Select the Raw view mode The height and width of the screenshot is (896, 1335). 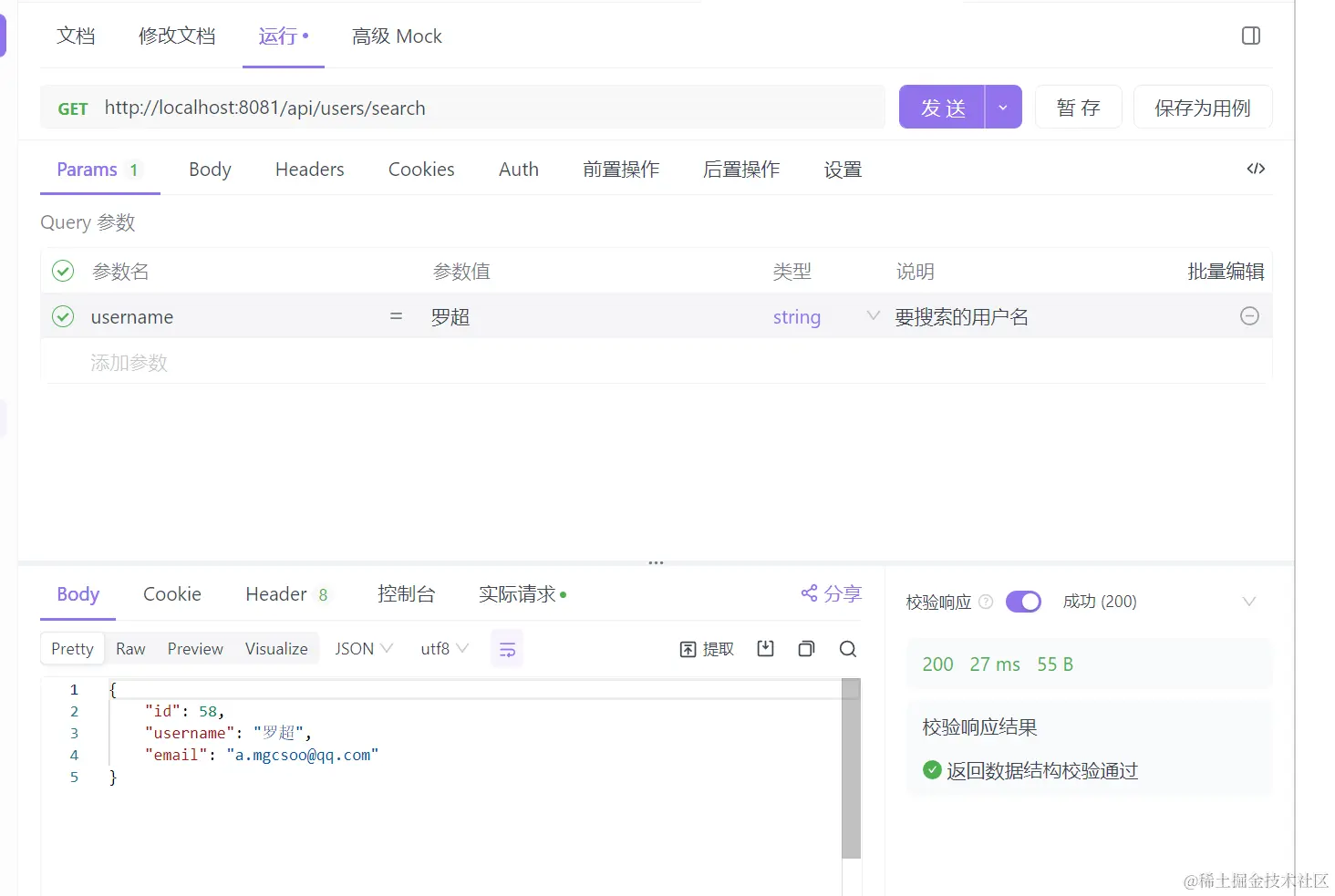(130, 649)
